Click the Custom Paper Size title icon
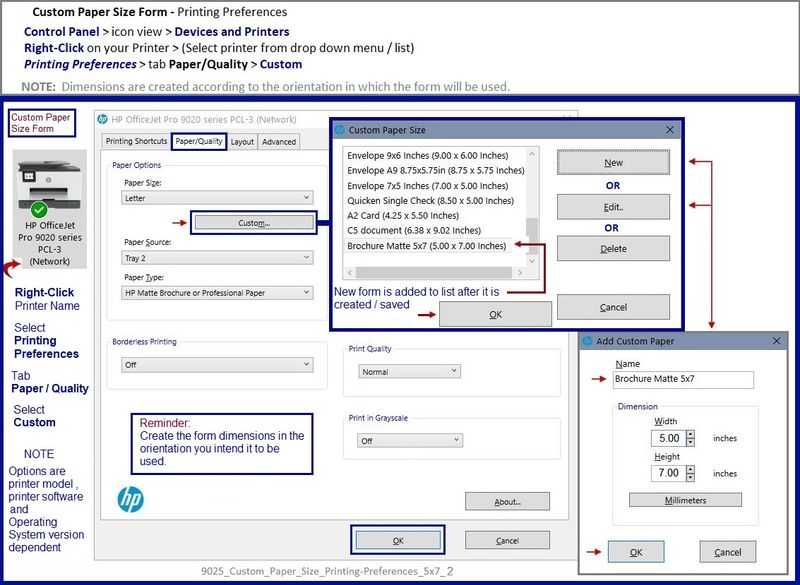Image resolution: width=800 pixels, height=585 pixels. click(x=340, y=130)
